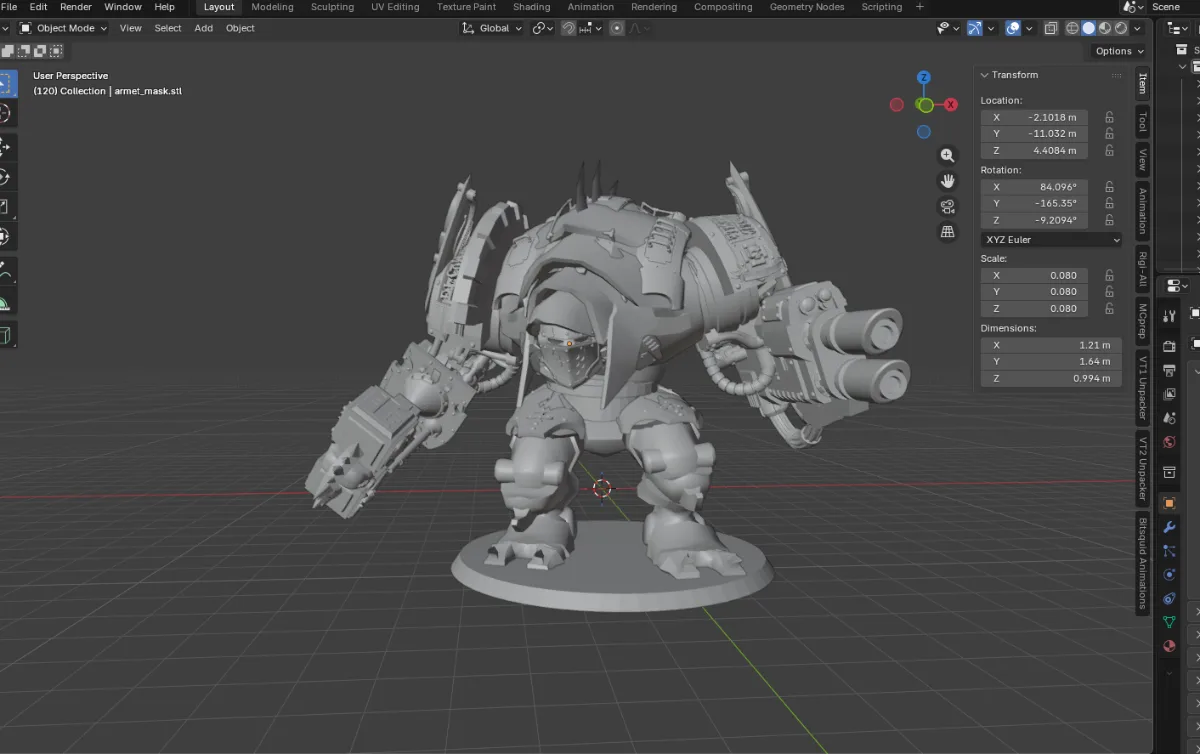Open the Modifiers wrench properties tab
1200x754 pixels.
1169,527
